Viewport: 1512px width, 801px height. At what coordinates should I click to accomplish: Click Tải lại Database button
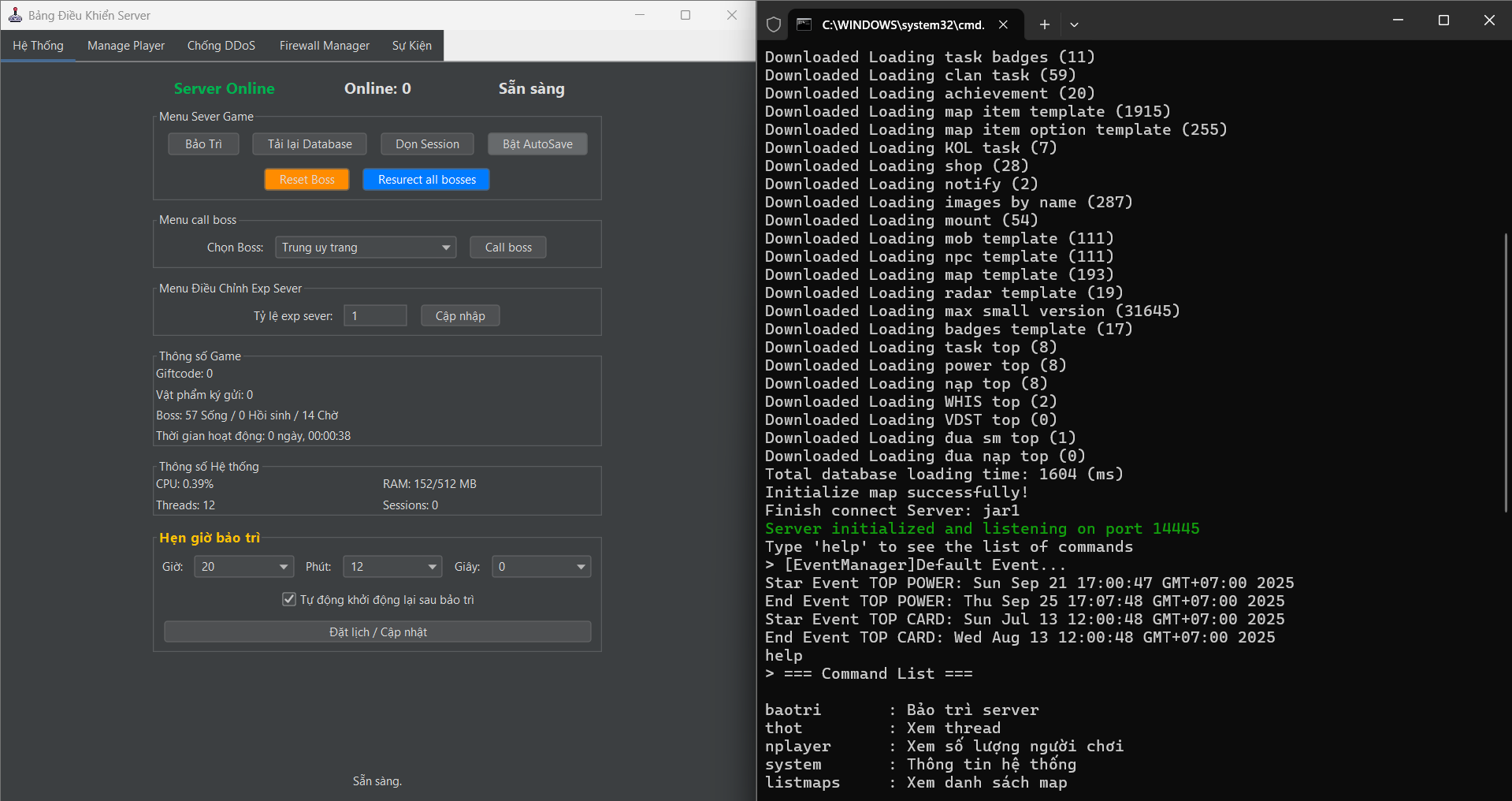[x=310, y=144]
